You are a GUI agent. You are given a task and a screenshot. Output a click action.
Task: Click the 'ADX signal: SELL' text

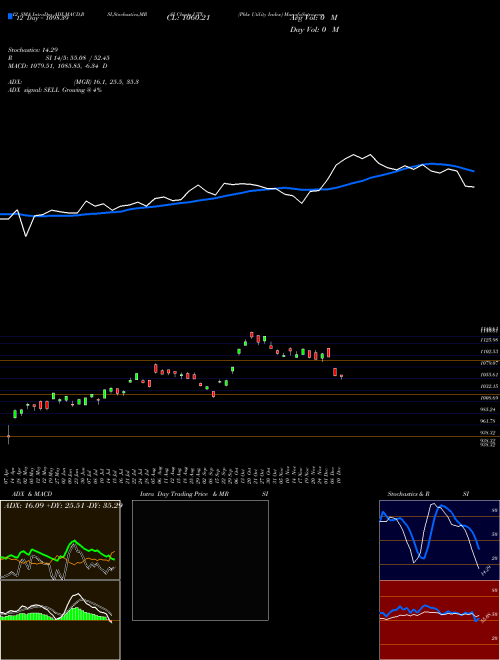55,90
